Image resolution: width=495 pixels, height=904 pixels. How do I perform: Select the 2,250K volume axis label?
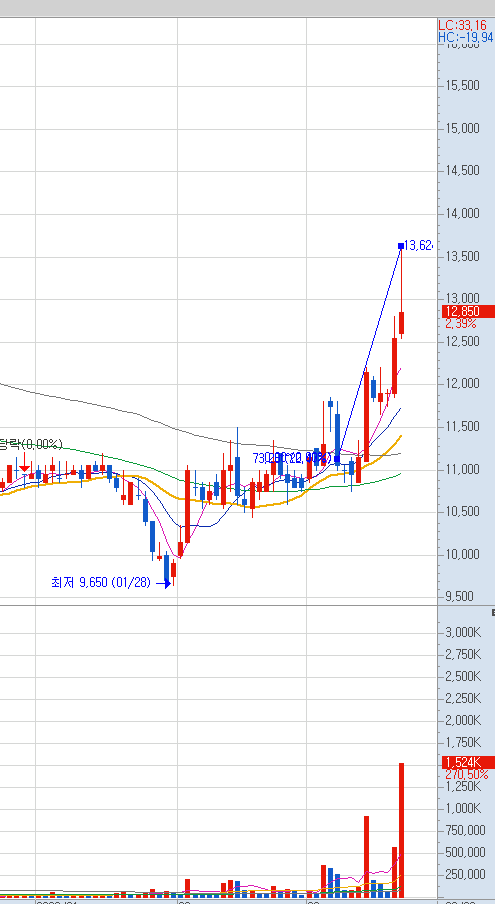(x=463, y=699)
